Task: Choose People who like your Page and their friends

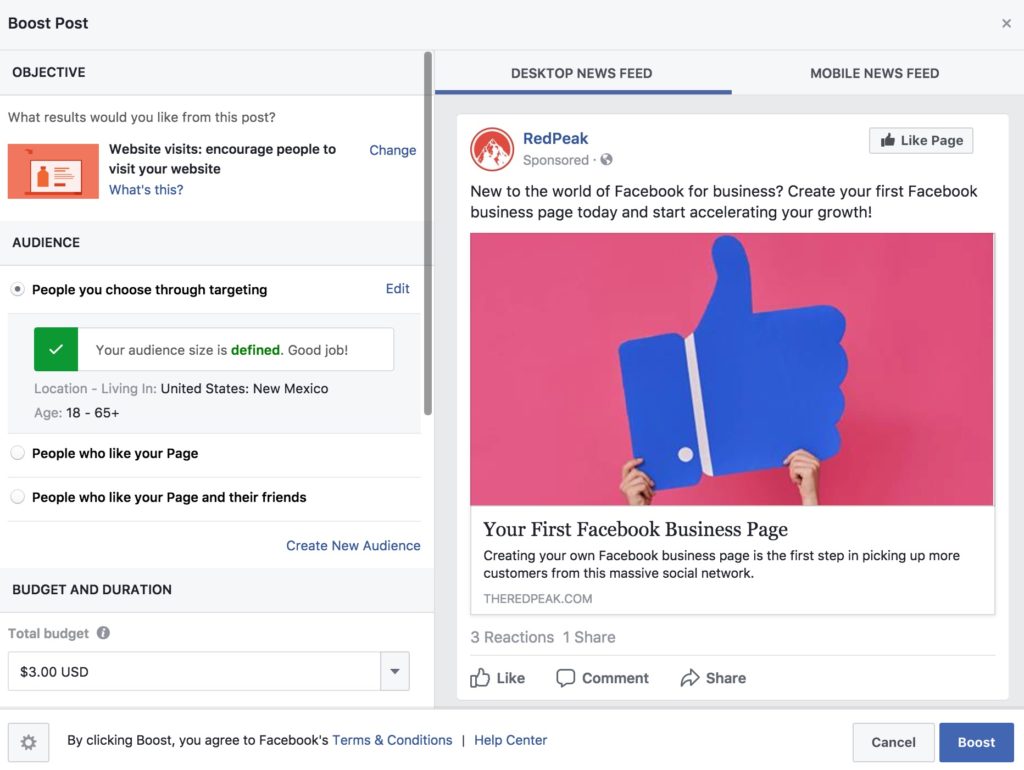Action: (x=18, y=497)
